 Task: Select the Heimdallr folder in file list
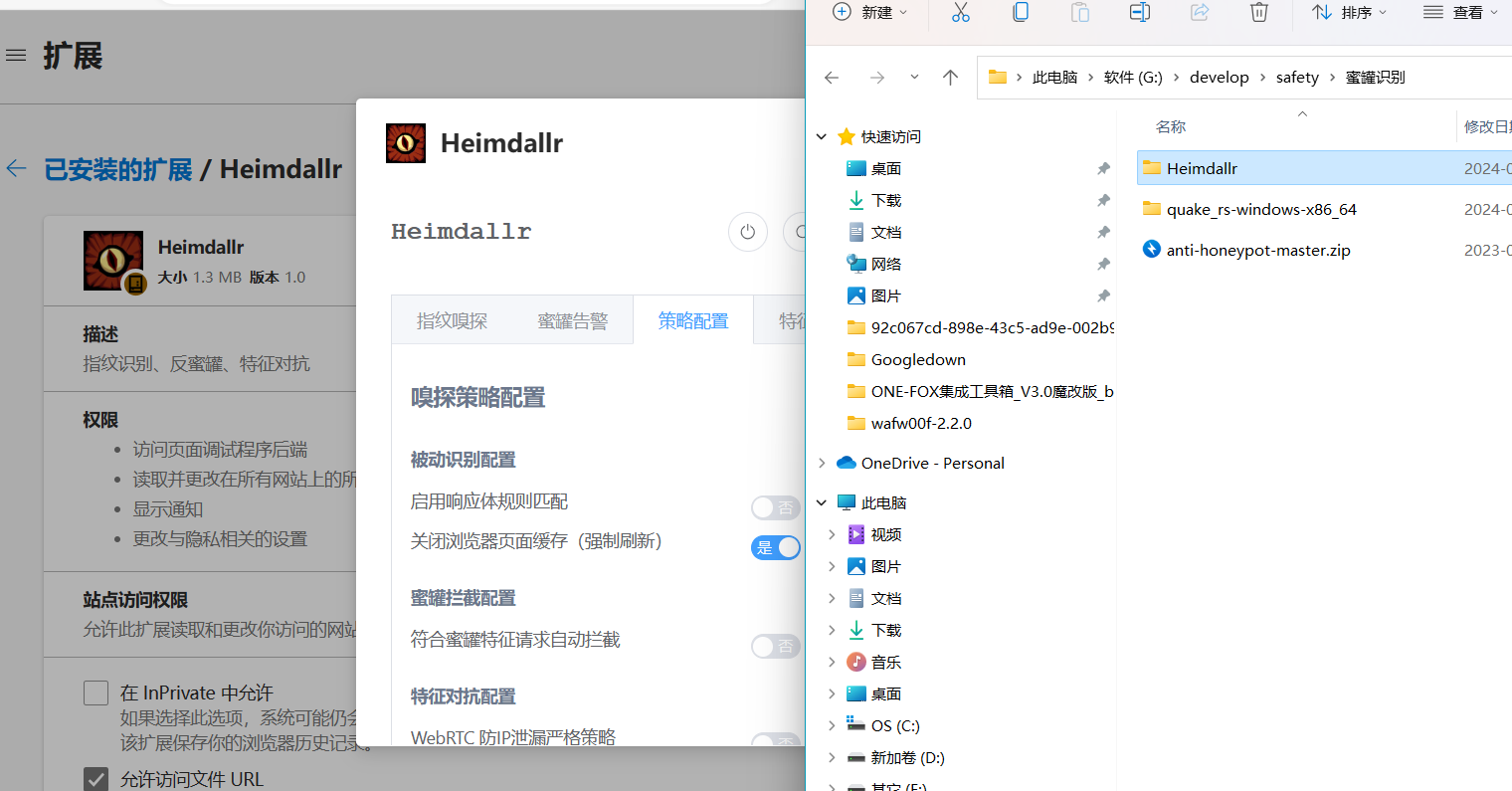click(x=1324, y=168)
